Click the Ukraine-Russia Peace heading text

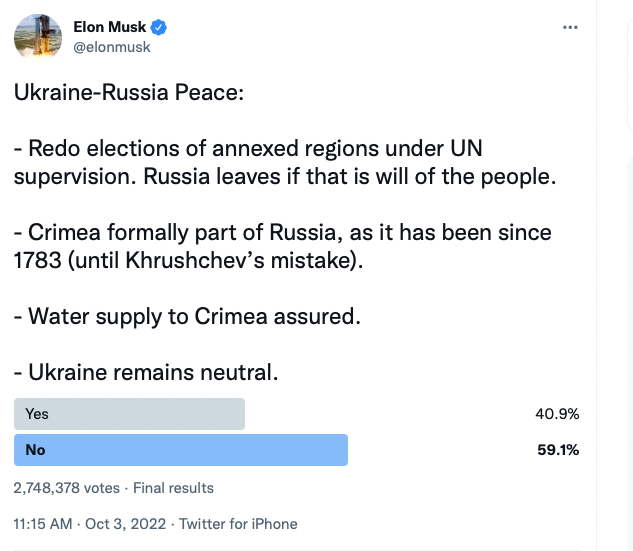coord(129,92)
